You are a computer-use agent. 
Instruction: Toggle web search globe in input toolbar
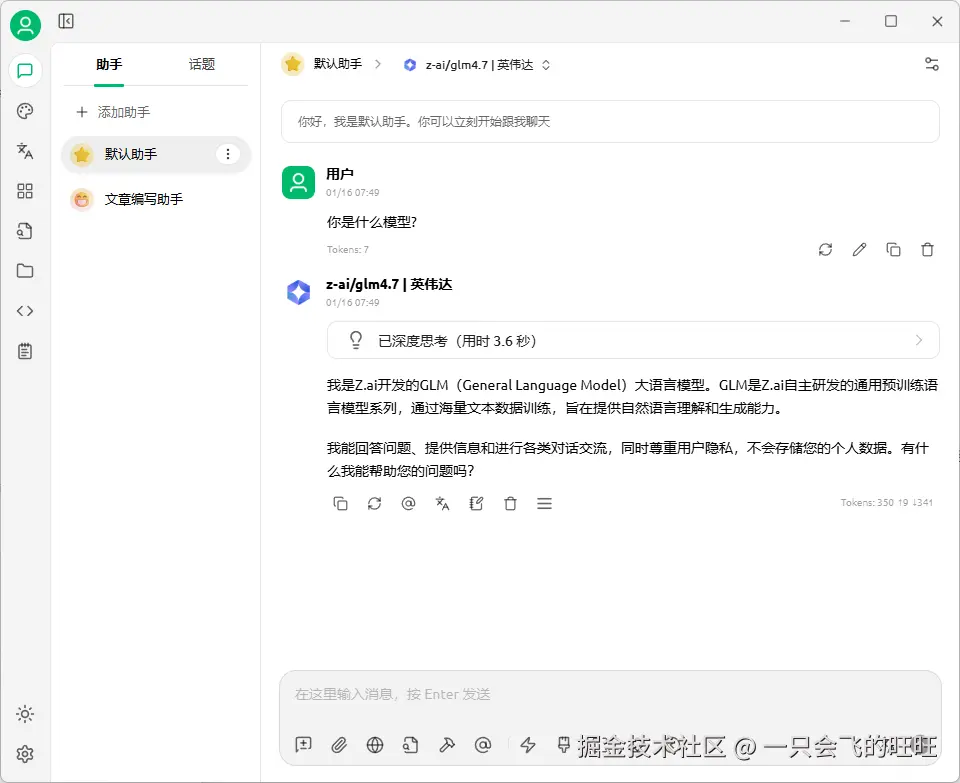[x=375, y=744]
